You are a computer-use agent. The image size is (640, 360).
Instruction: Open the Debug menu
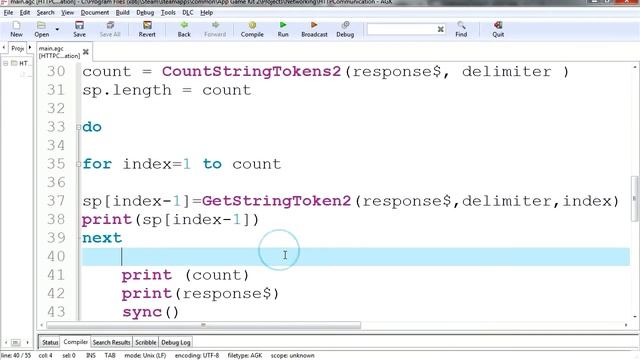[x=145, y=13]
